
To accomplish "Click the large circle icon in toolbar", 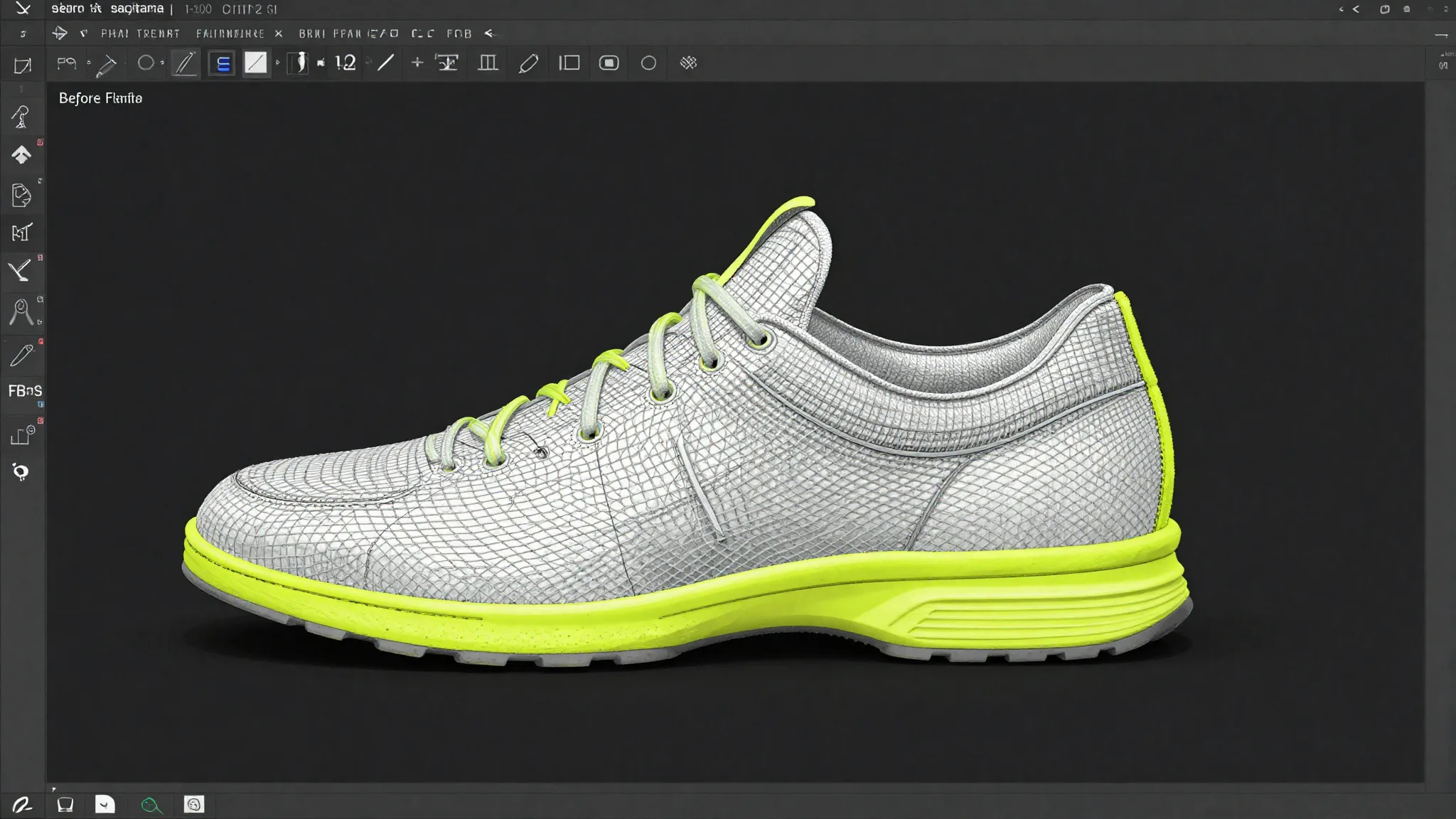I will pos(648,63).
